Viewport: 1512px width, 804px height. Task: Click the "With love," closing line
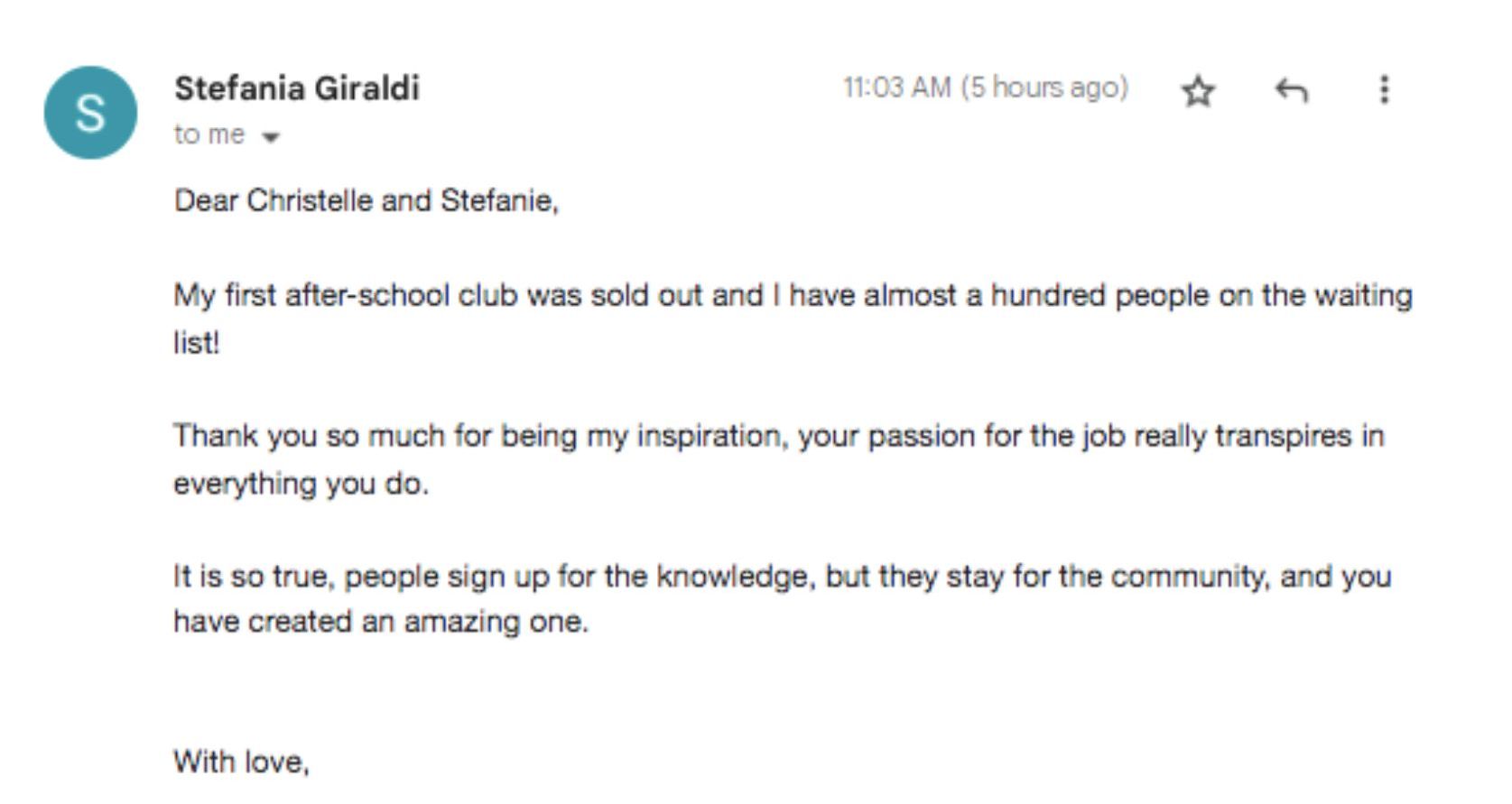pyautogui.click(x=241, y=762)
